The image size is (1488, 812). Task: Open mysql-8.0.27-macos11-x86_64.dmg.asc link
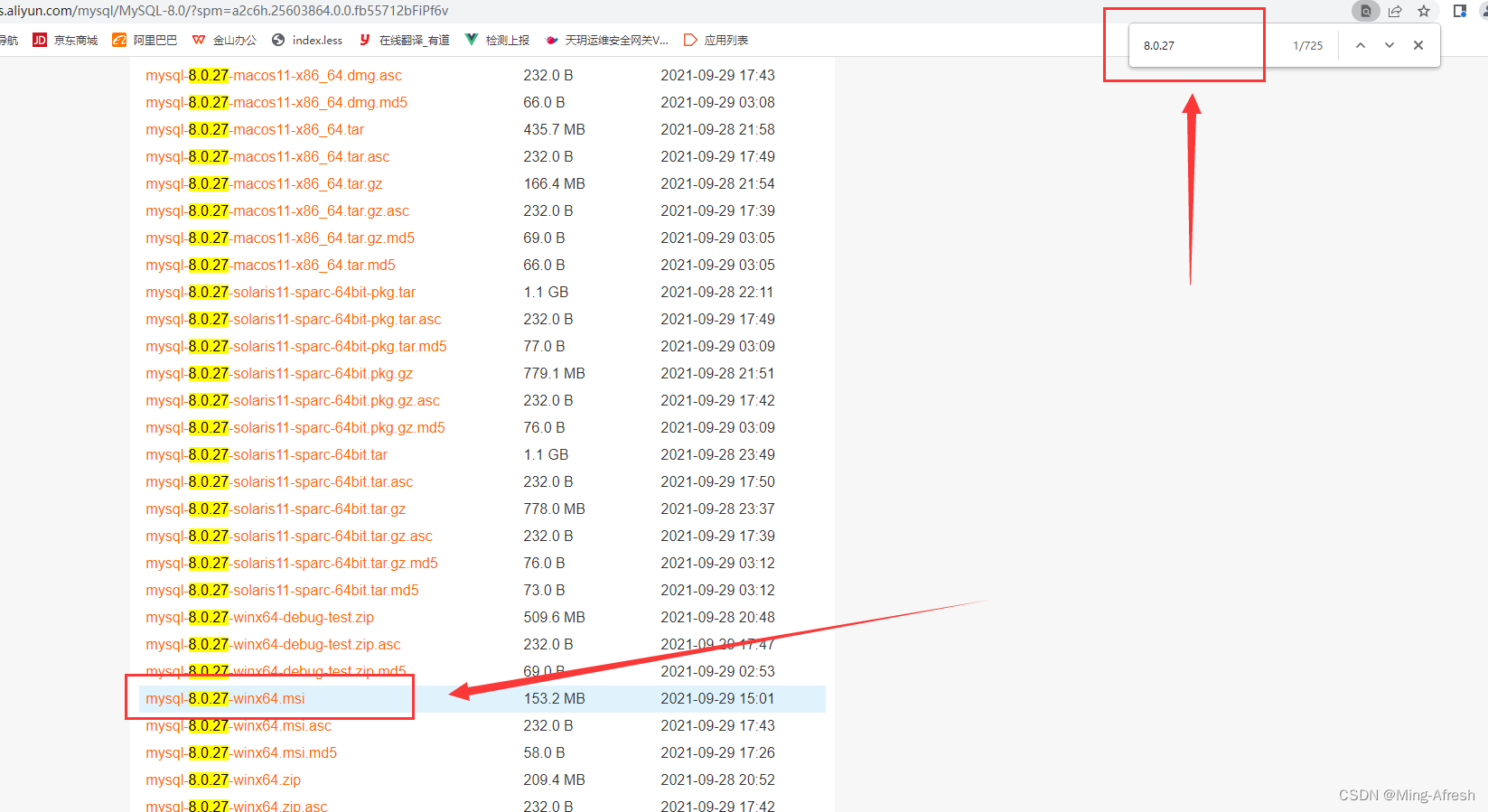[274, 75]
